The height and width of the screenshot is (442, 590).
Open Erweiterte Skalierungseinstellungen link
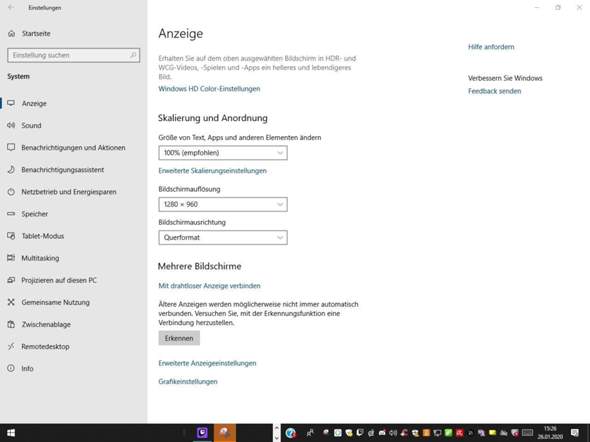(212, 171)
